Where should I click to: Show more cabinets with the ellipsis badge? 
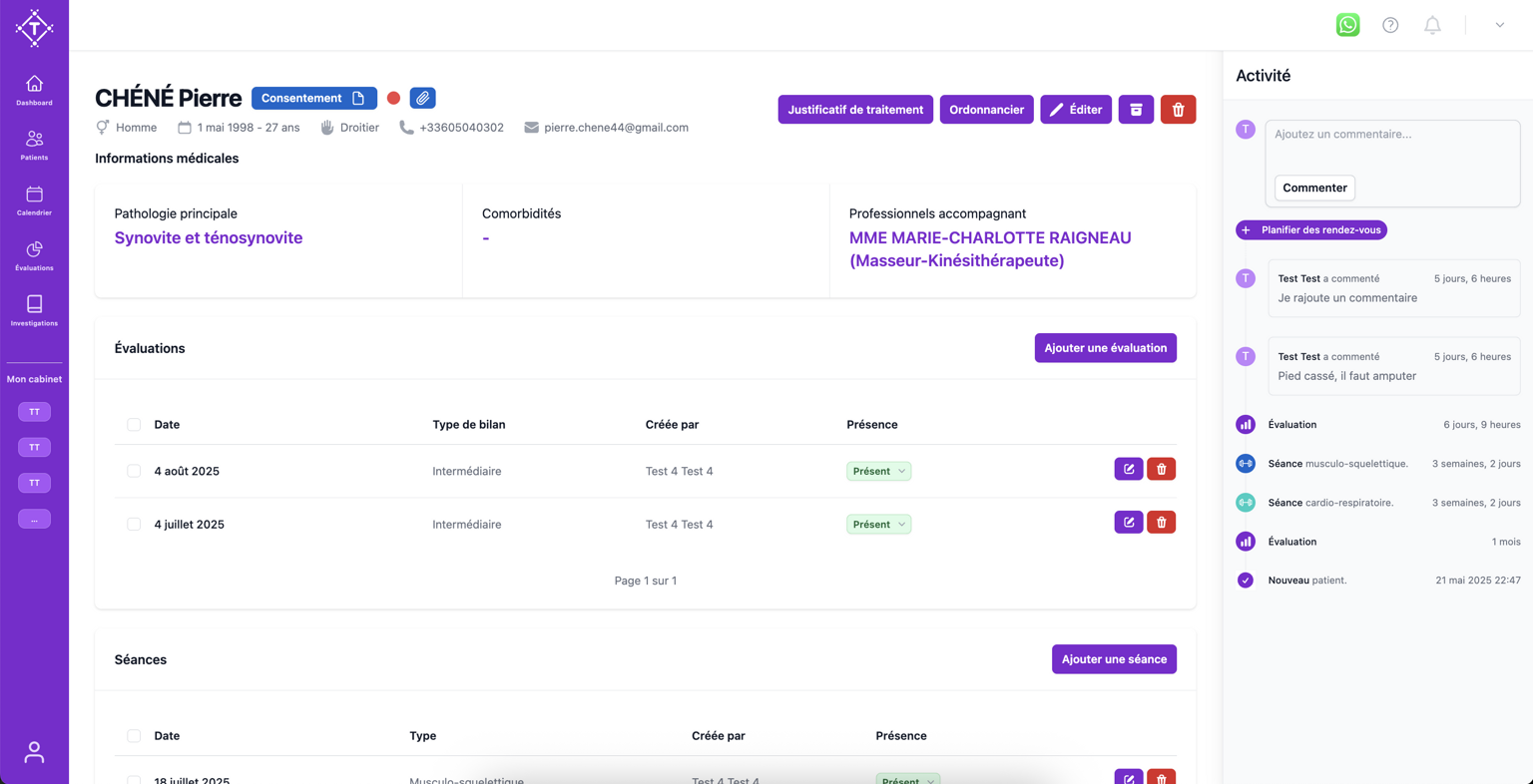34,519
